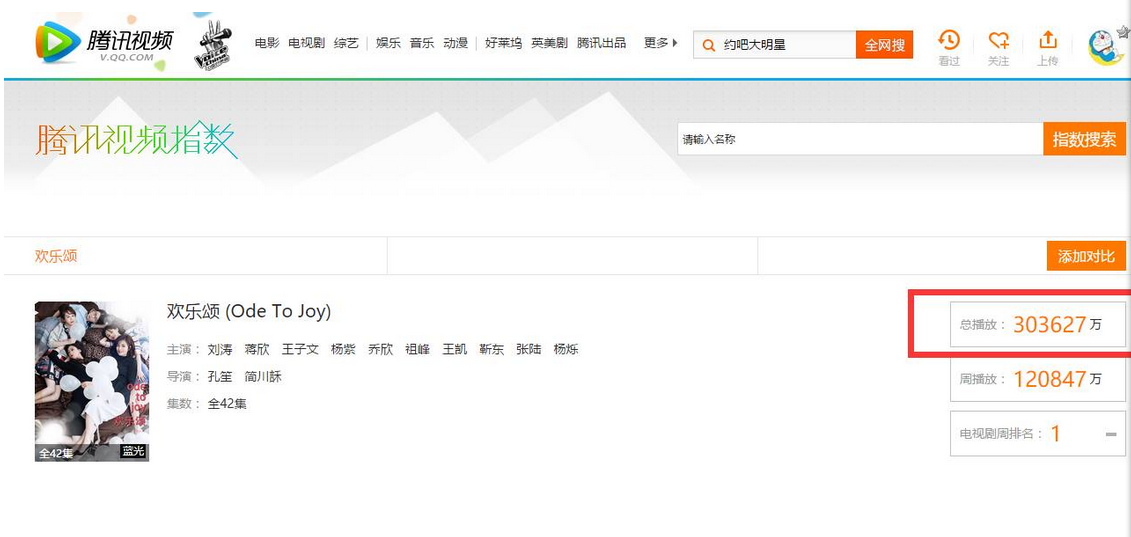The height and width of the screenshot is (537, 1131).
Task: Open 好莱坞 category
Action: pyautogui.click(x=503, y=43)
